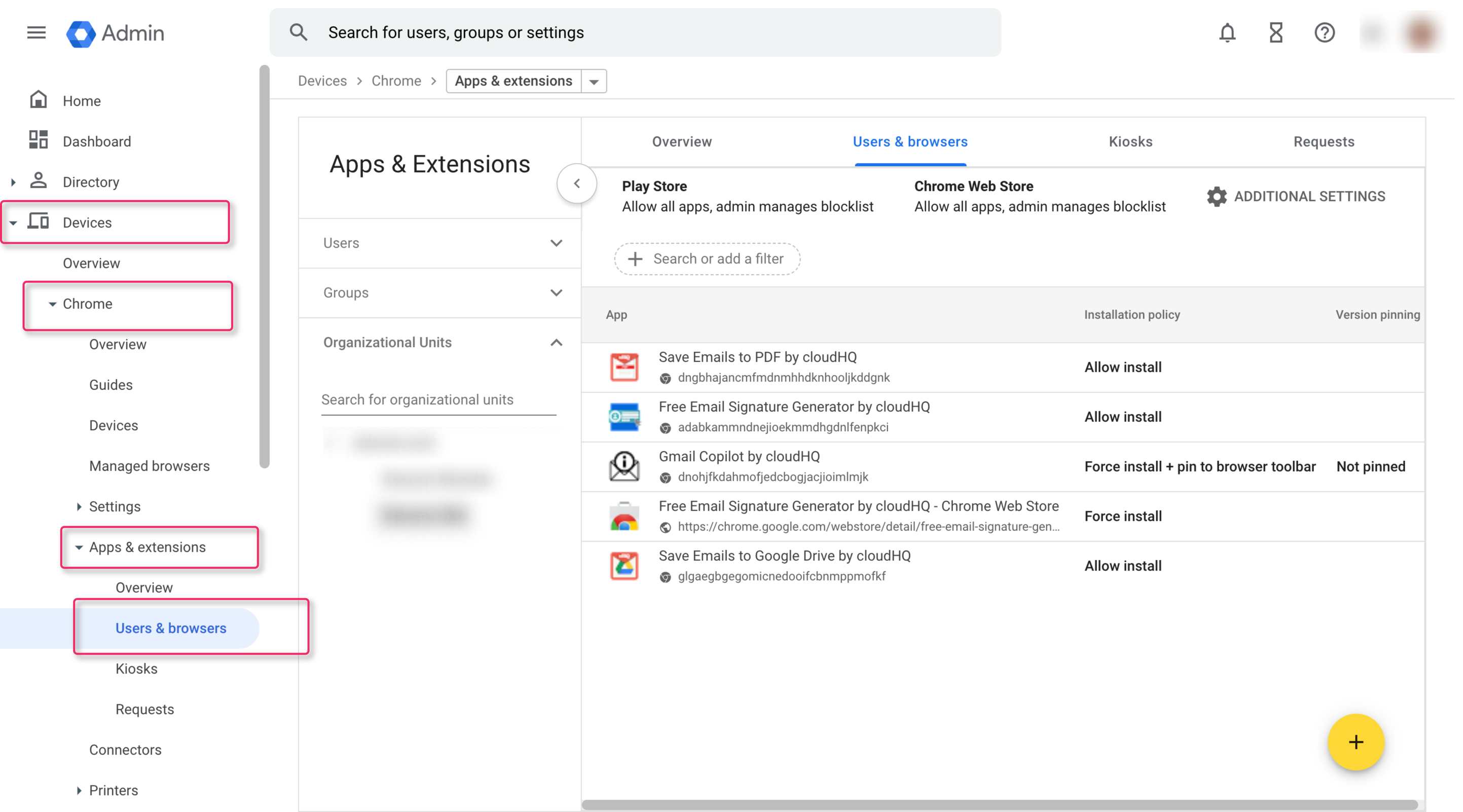Click Search or add a filter
The image size is (1463, 812).
(707, 259)
